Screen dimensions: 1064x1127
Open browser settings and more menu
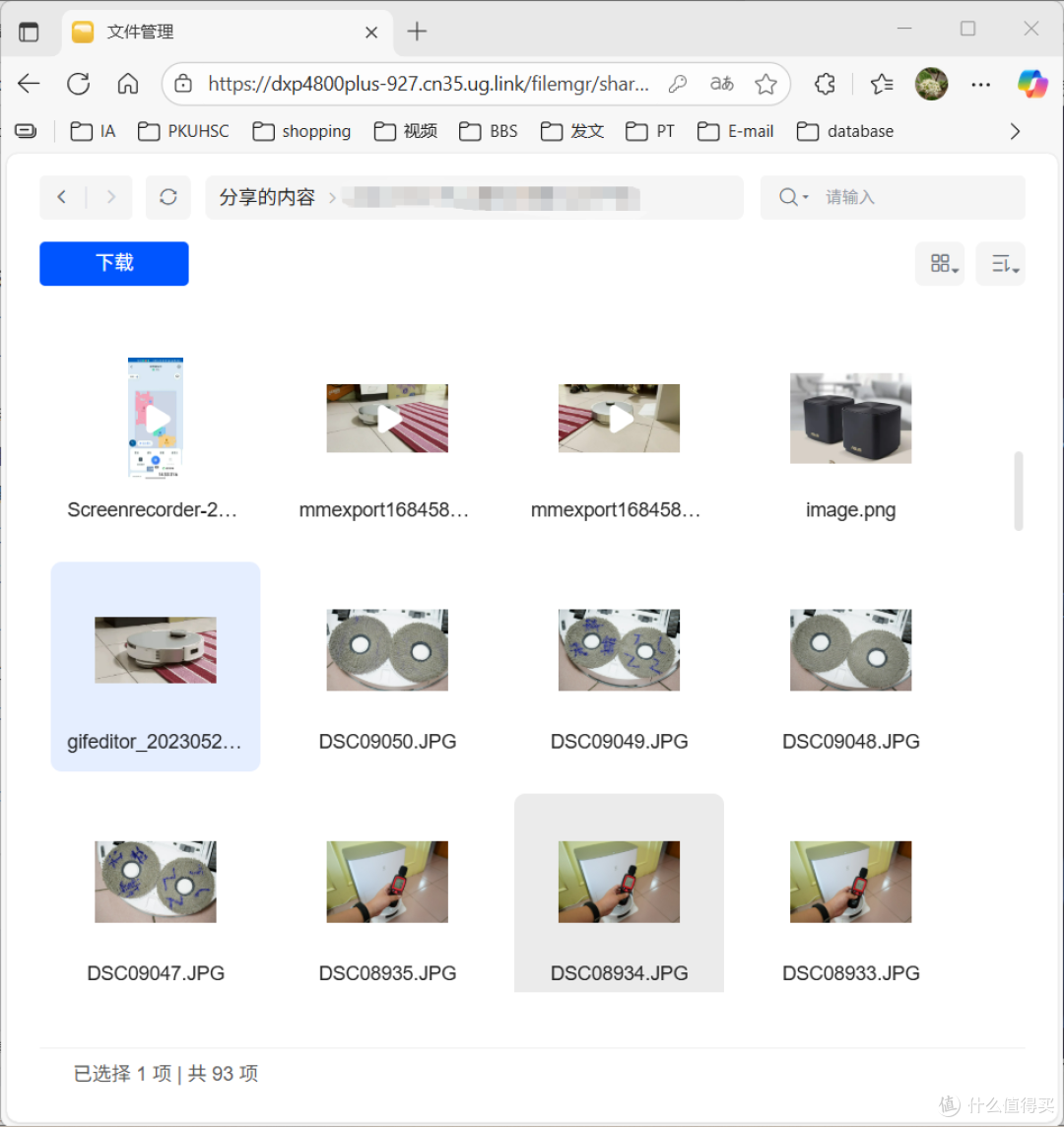coord(980,84)
